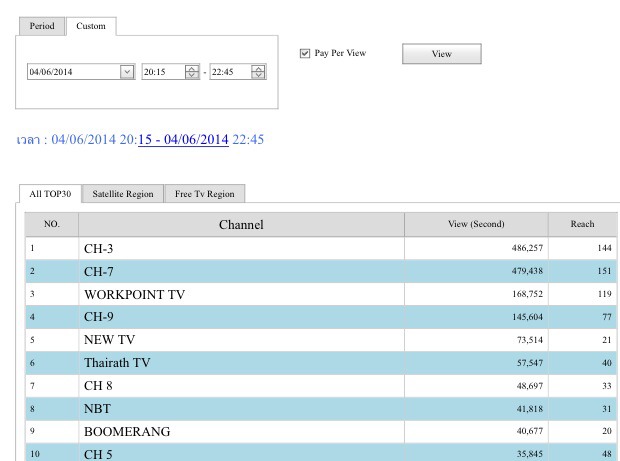
Task: Sort by the Reach column header
Action: point(582,224)
